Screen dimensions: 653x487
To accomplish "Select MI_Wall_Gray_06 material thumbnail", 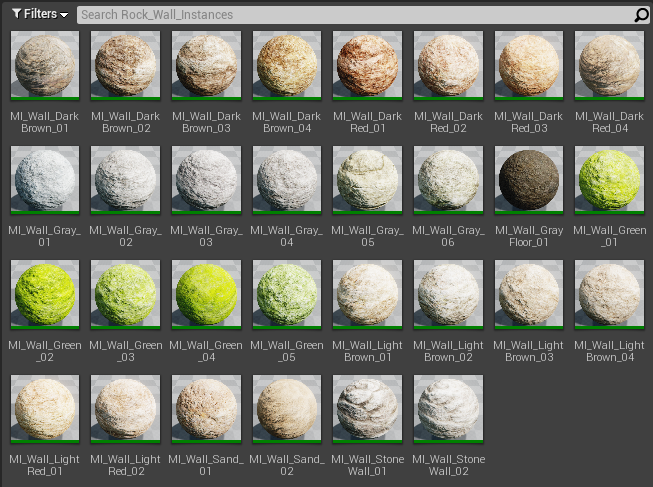I will [x=448, y=180].
